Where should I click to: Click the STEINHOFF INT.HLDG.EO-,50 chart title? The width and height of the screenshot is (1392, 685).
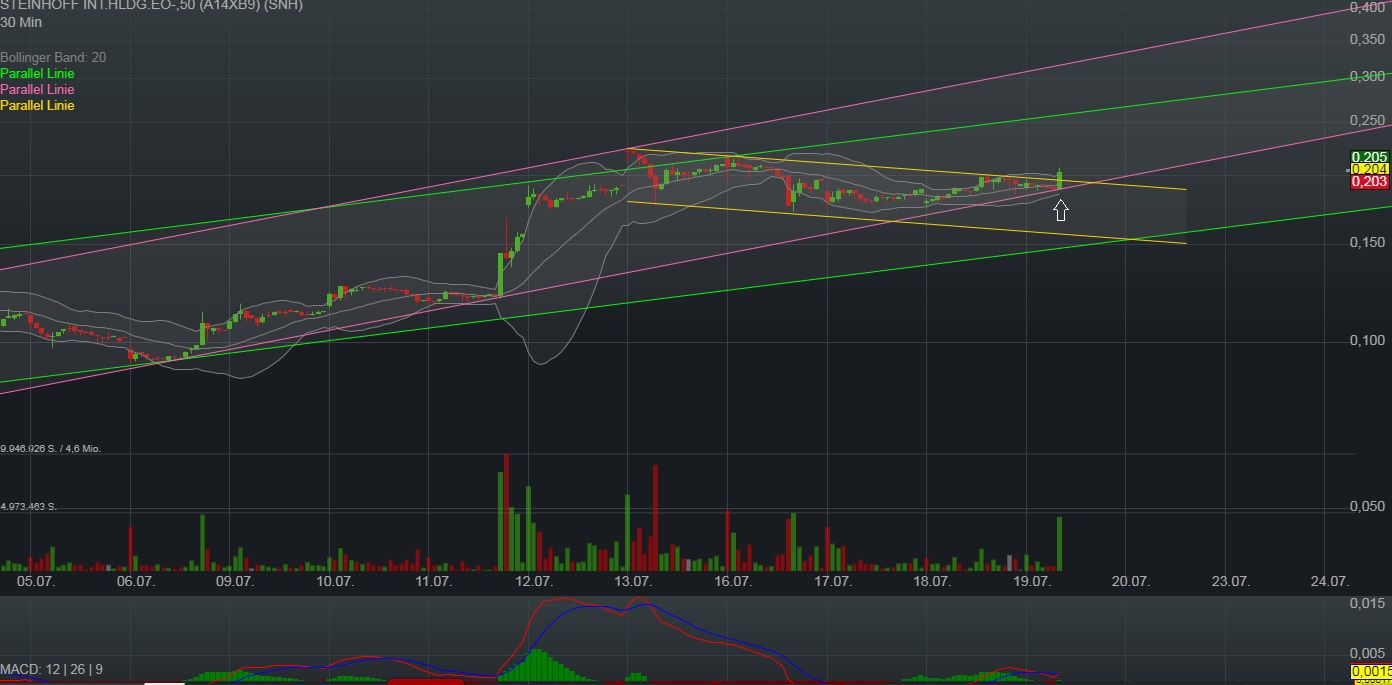point(100,6)
